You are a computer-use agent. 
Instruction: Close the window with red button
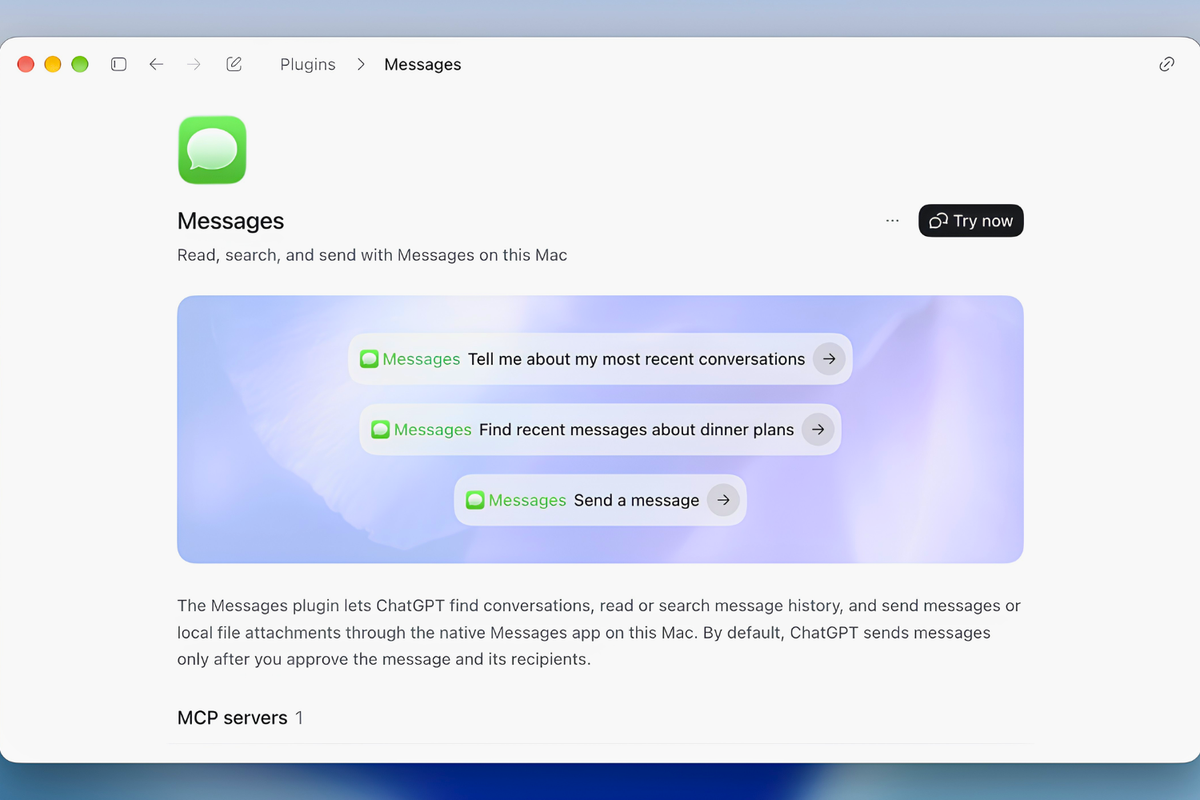(x=26, y=64)
